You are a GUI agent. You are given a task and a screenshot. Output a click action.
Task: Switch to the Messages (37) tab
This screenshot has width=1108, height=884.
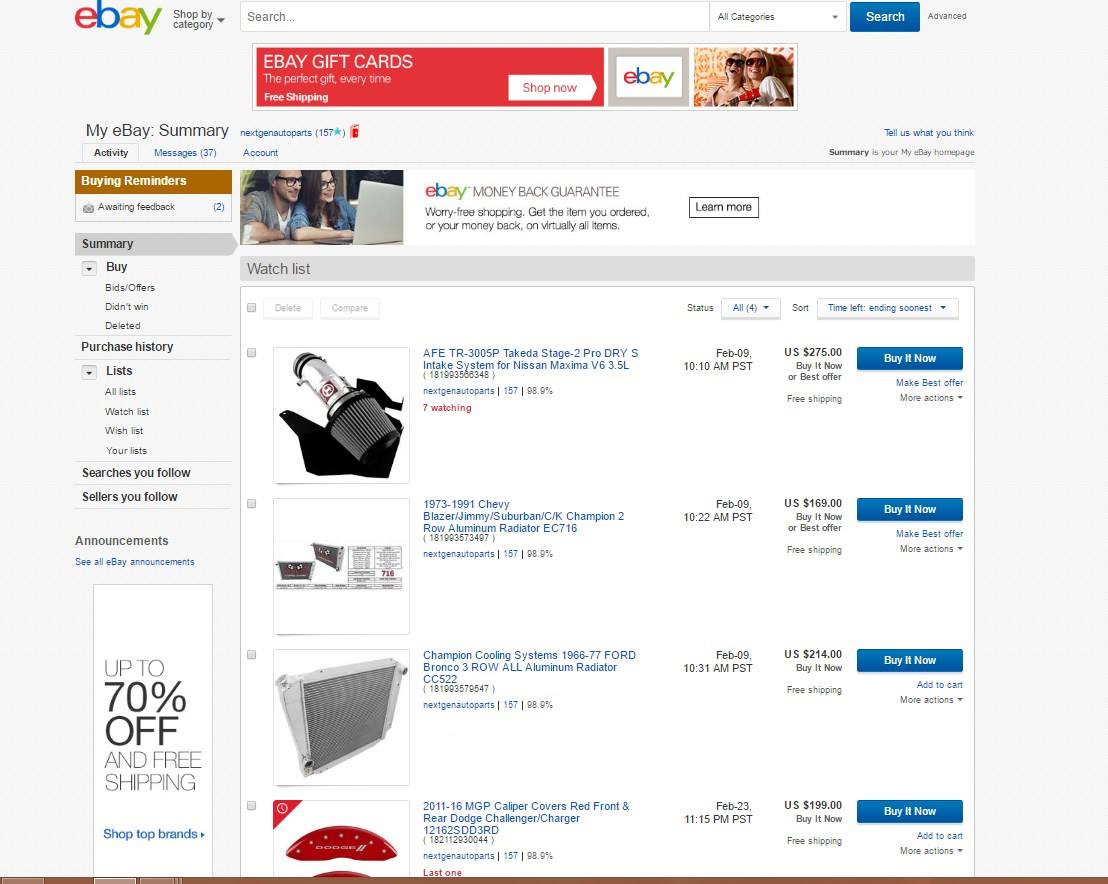(x=185, y=153)
